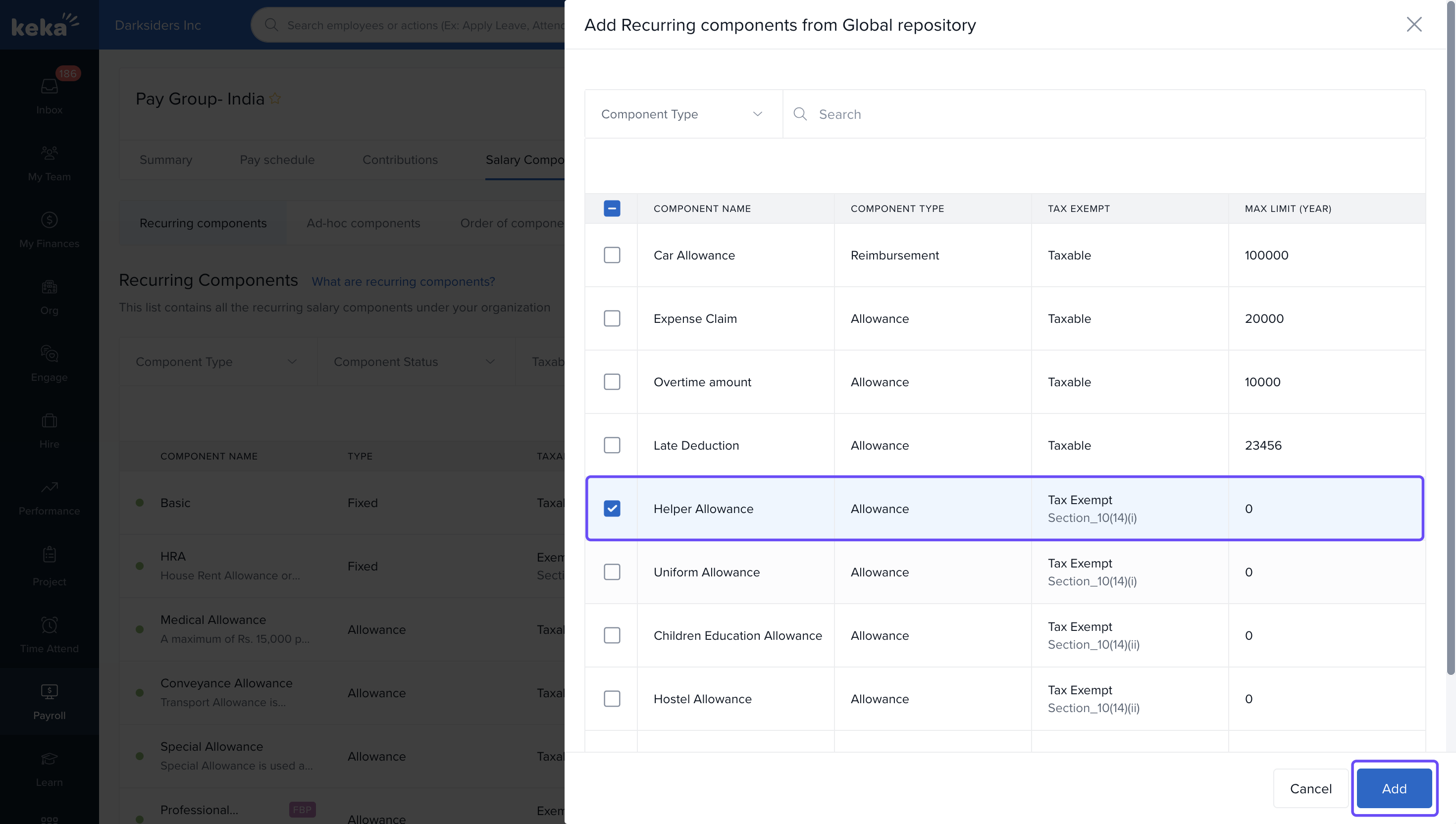Open the Inbox sidebar icon

pyautogui.click(x=49, y=87)
